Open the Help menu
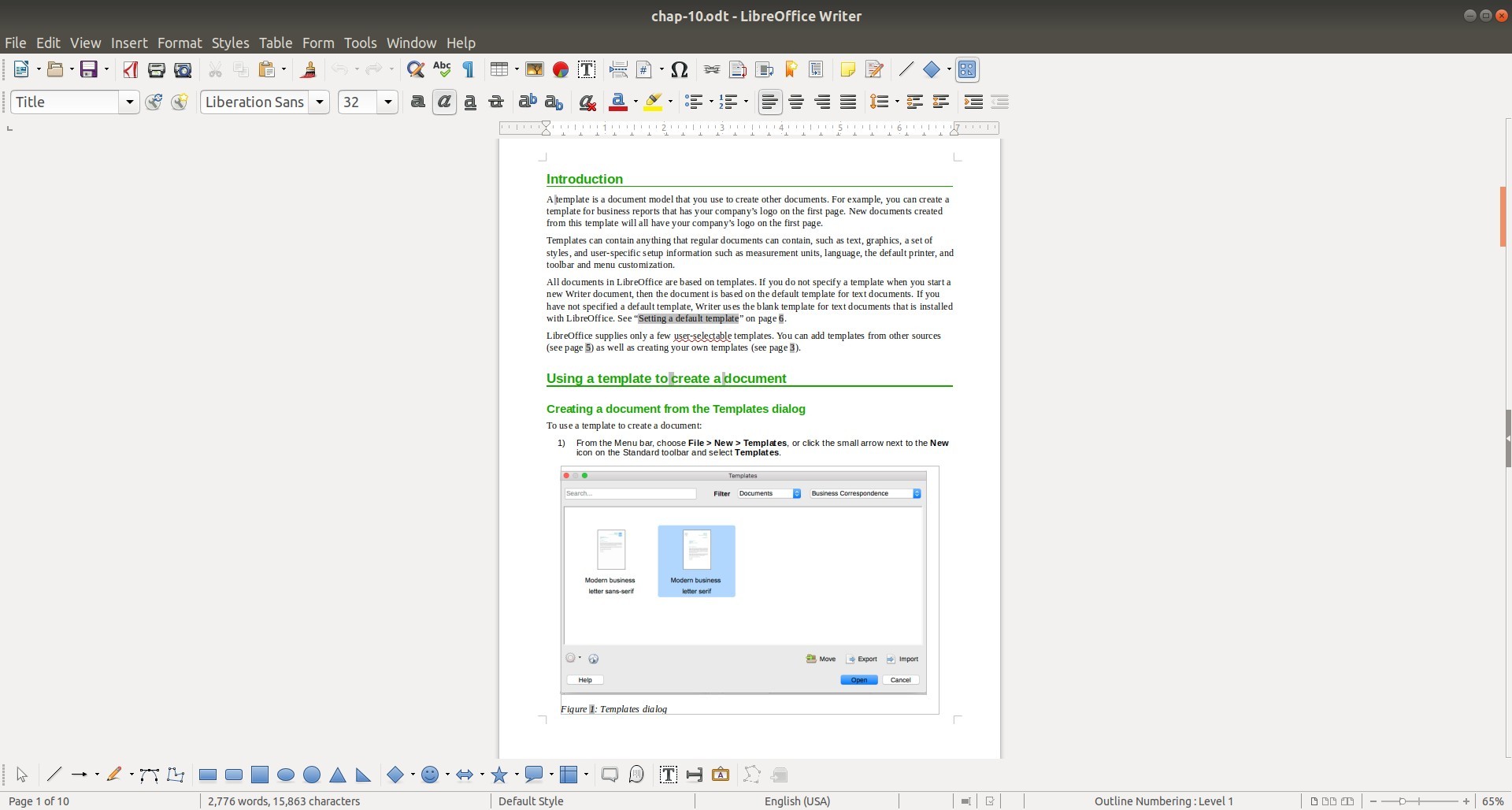The image size is (1512, 810). [x=461, y=43]
